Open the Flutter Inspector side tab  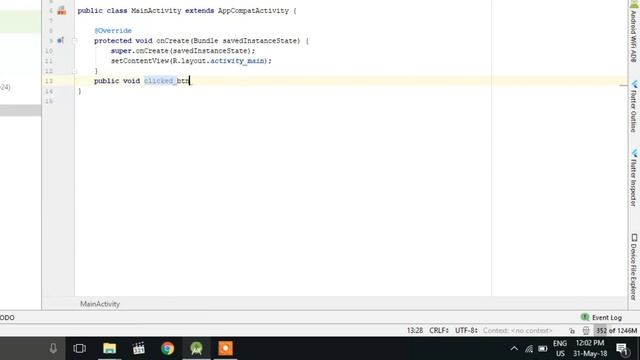(634, 178)
